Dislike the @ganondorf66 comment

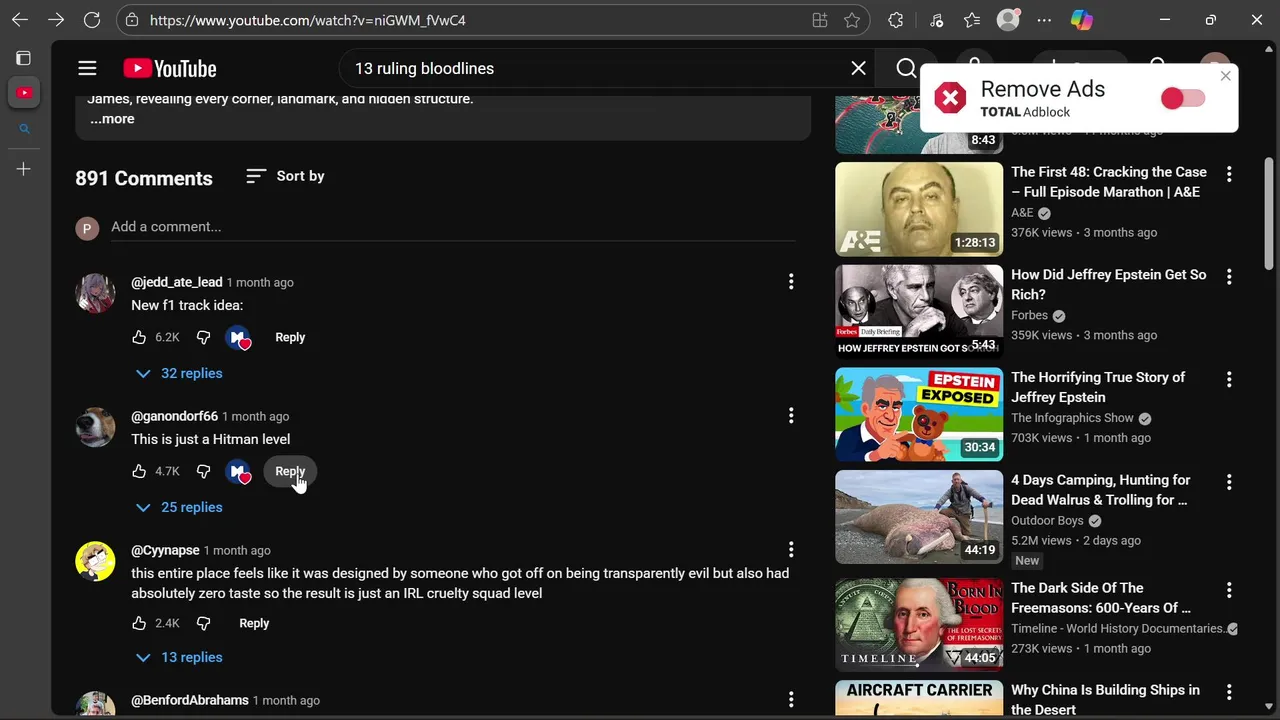coord(203,471)
